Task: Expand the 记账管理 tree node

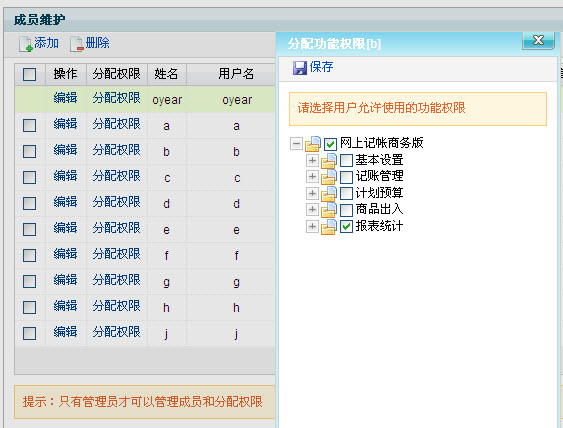Action: (x=312, y=176)
